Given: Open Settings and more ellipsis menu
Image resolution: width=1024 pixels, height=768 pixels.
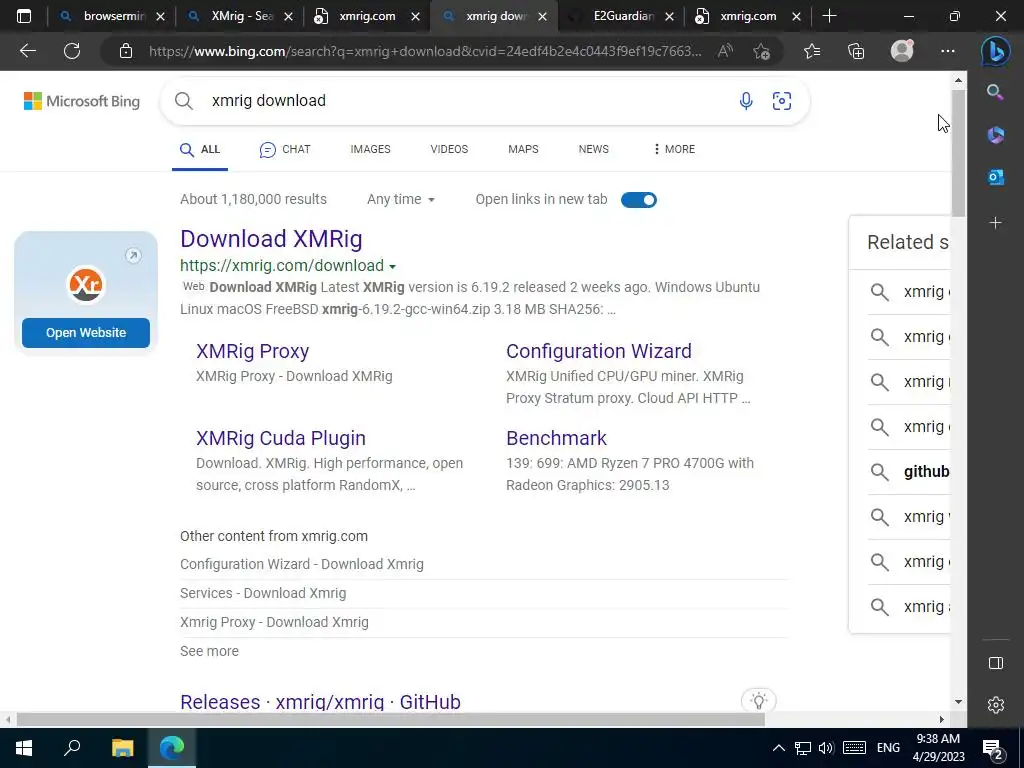Looking at the screenshot, I should pos(948,51).
